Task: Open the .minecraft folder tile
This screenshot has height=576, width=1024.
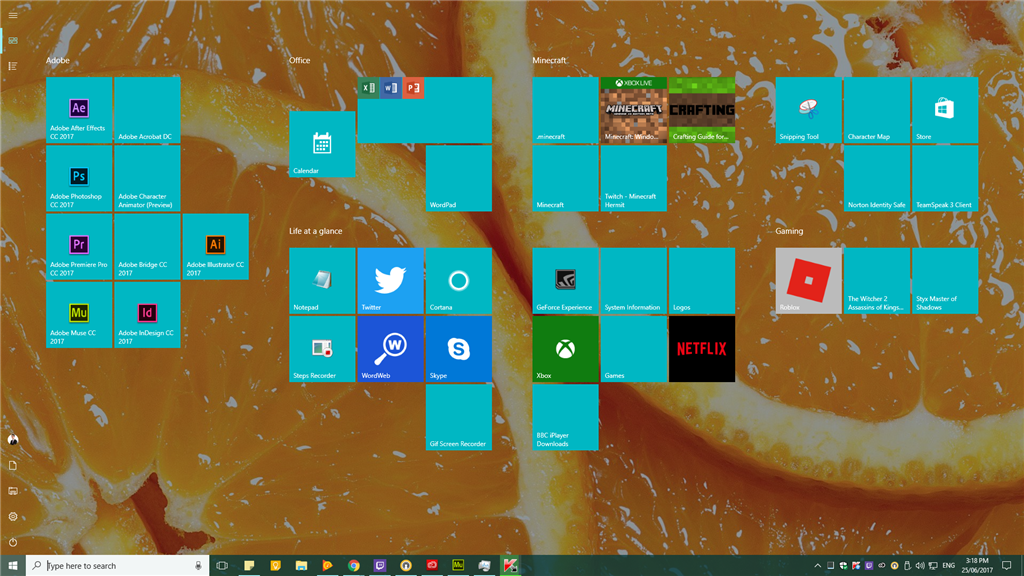Action: tap(566, 110)
